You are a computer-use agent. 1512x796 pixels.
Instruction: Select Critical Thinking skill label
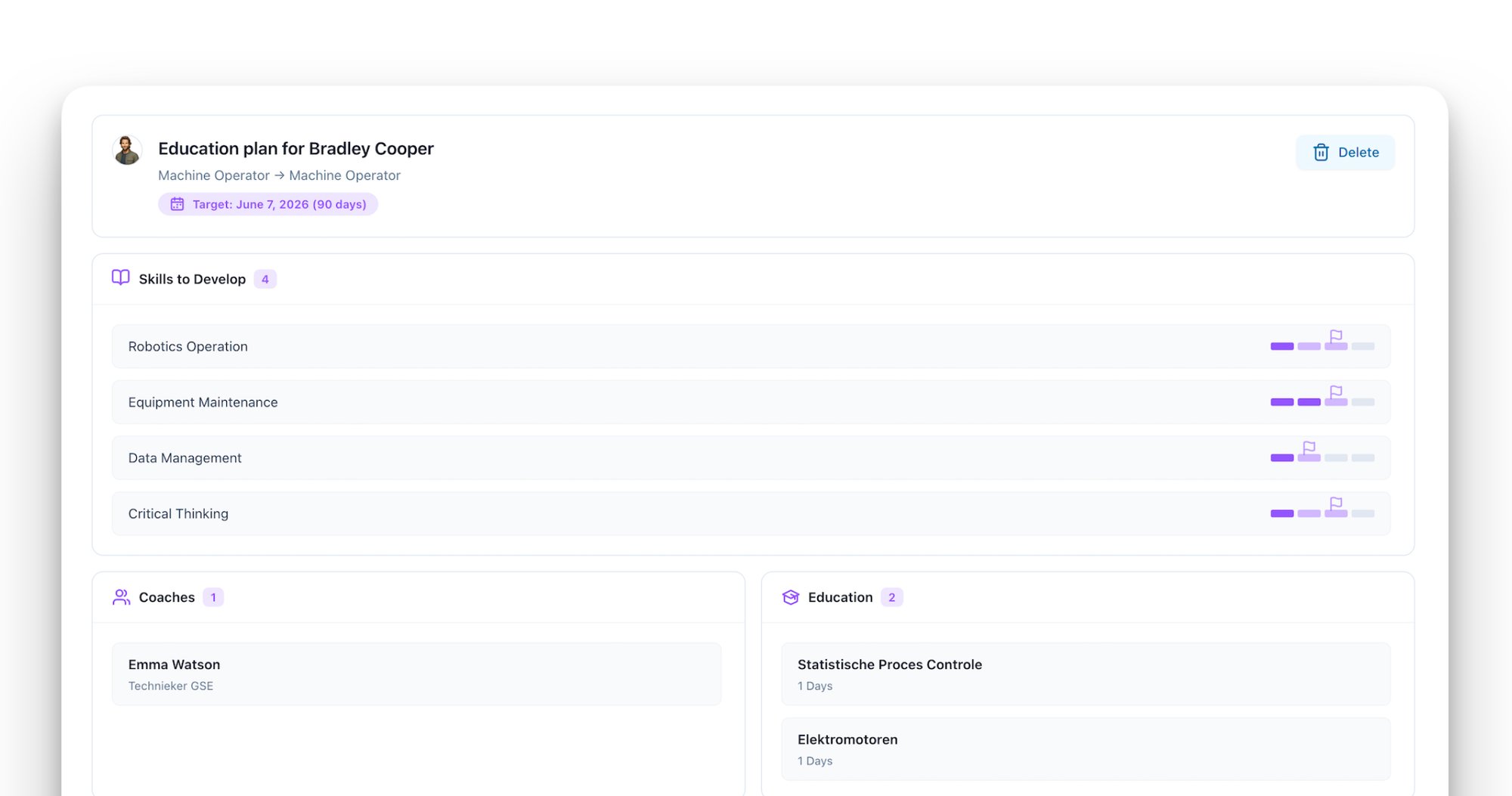(x=178, y=514)
